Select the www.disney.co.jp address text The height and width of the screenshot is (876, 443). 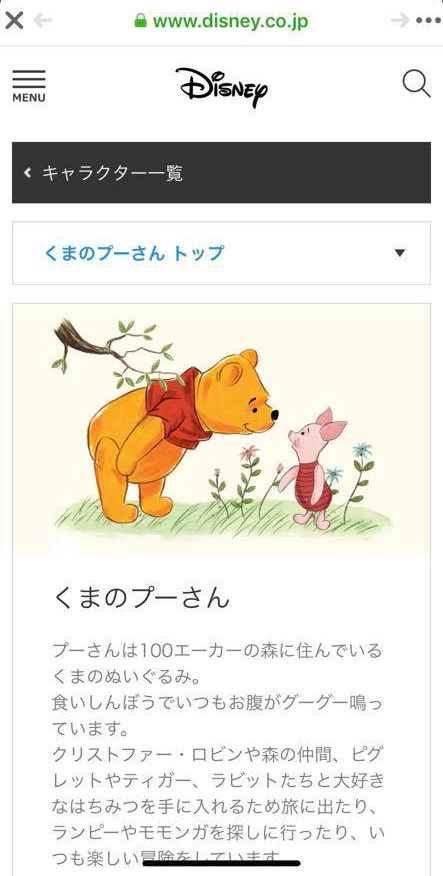click(x=230, y=21)
